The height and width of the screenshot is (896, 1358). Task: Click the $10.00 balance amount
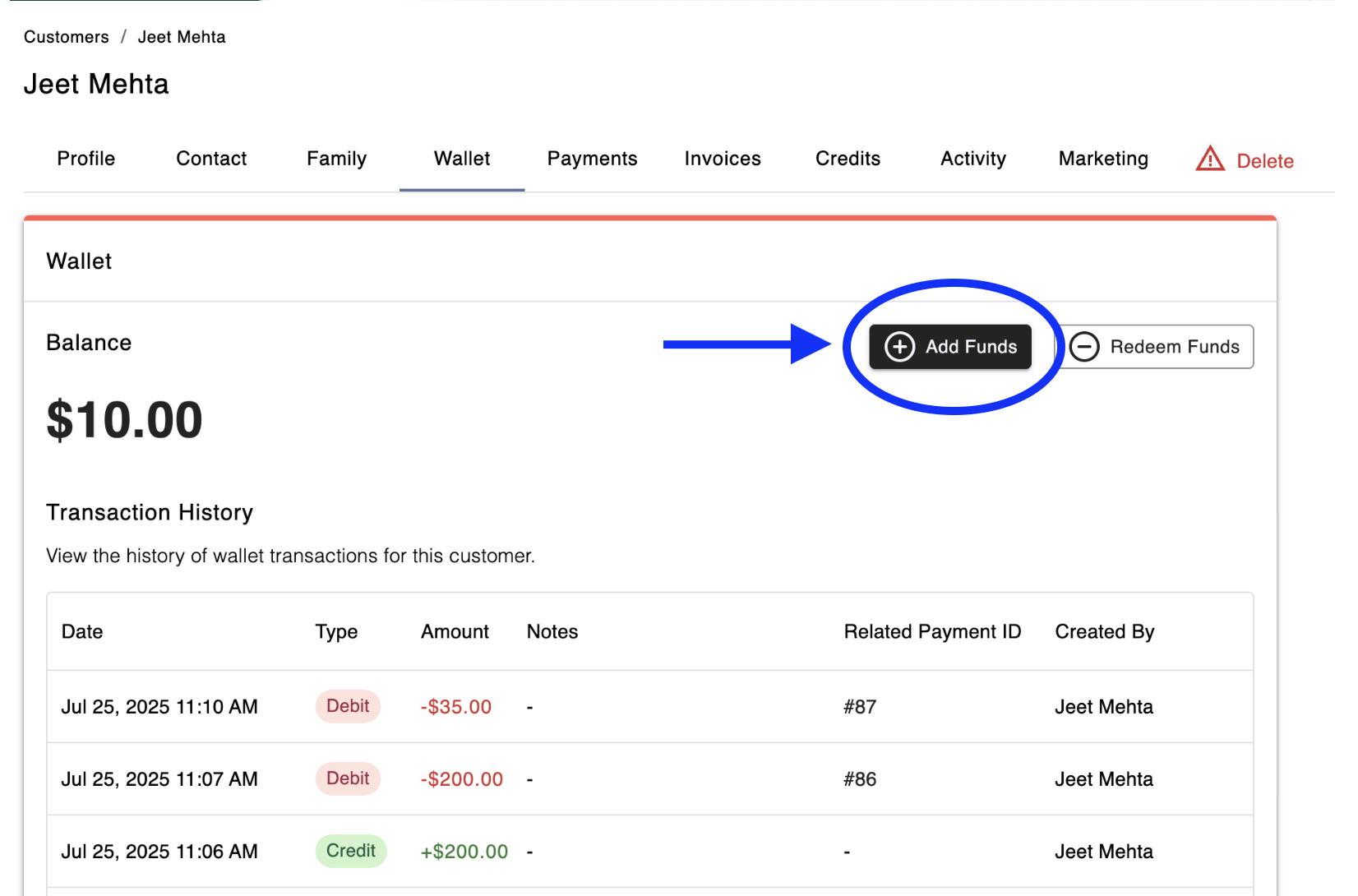[124, 420]
